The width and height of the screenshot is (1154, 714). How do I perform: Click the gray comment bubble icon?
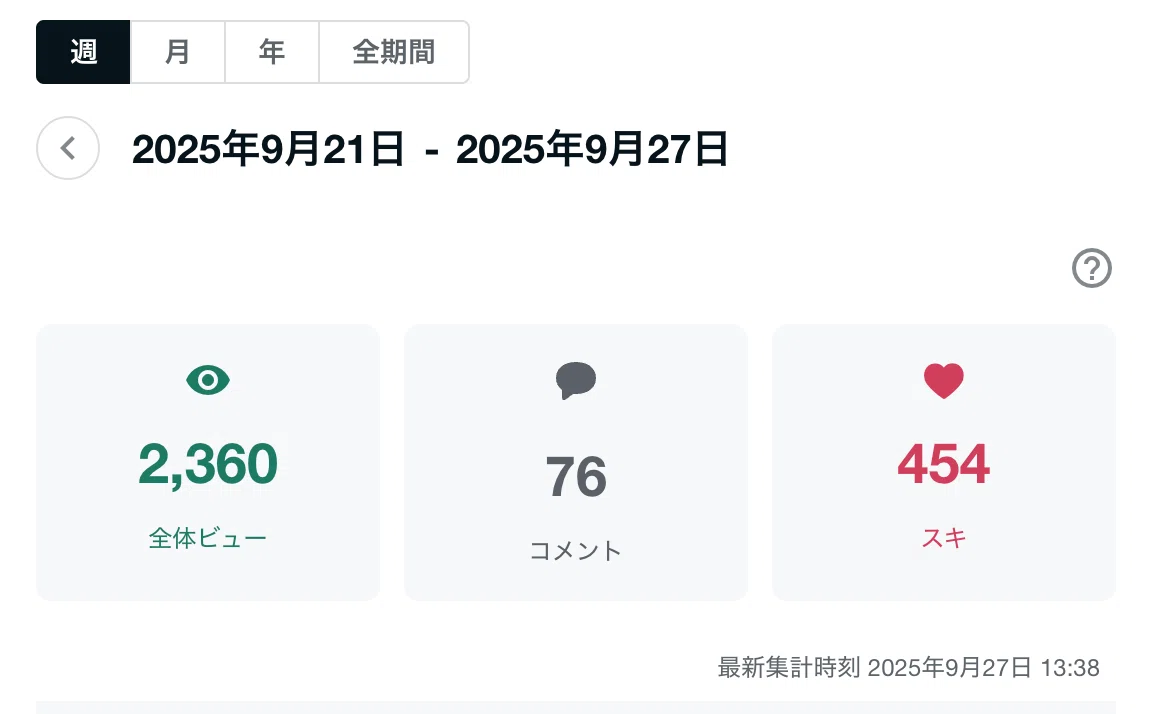click(576, 381)
